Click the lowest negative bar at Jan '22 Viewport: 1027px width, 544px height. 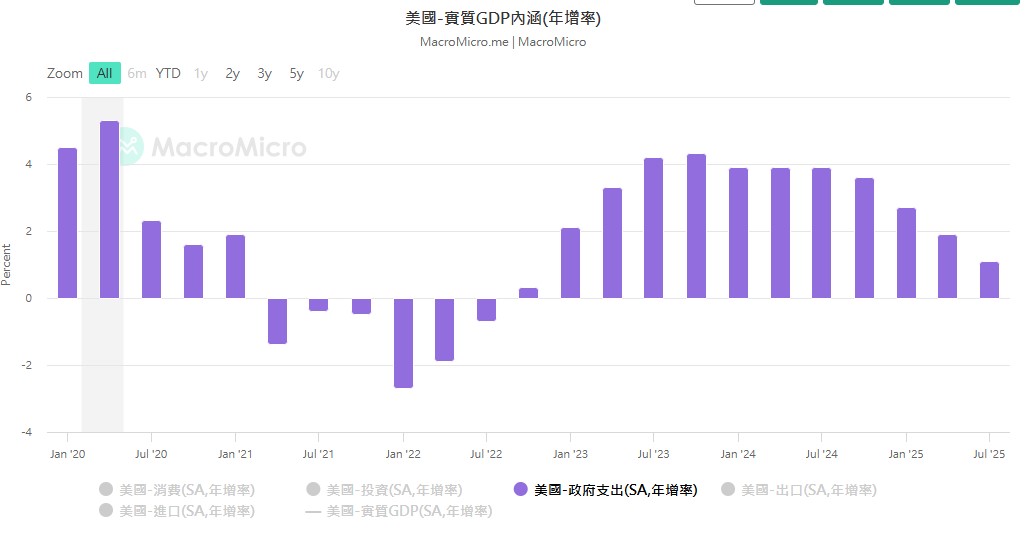[x=403, y=342]
